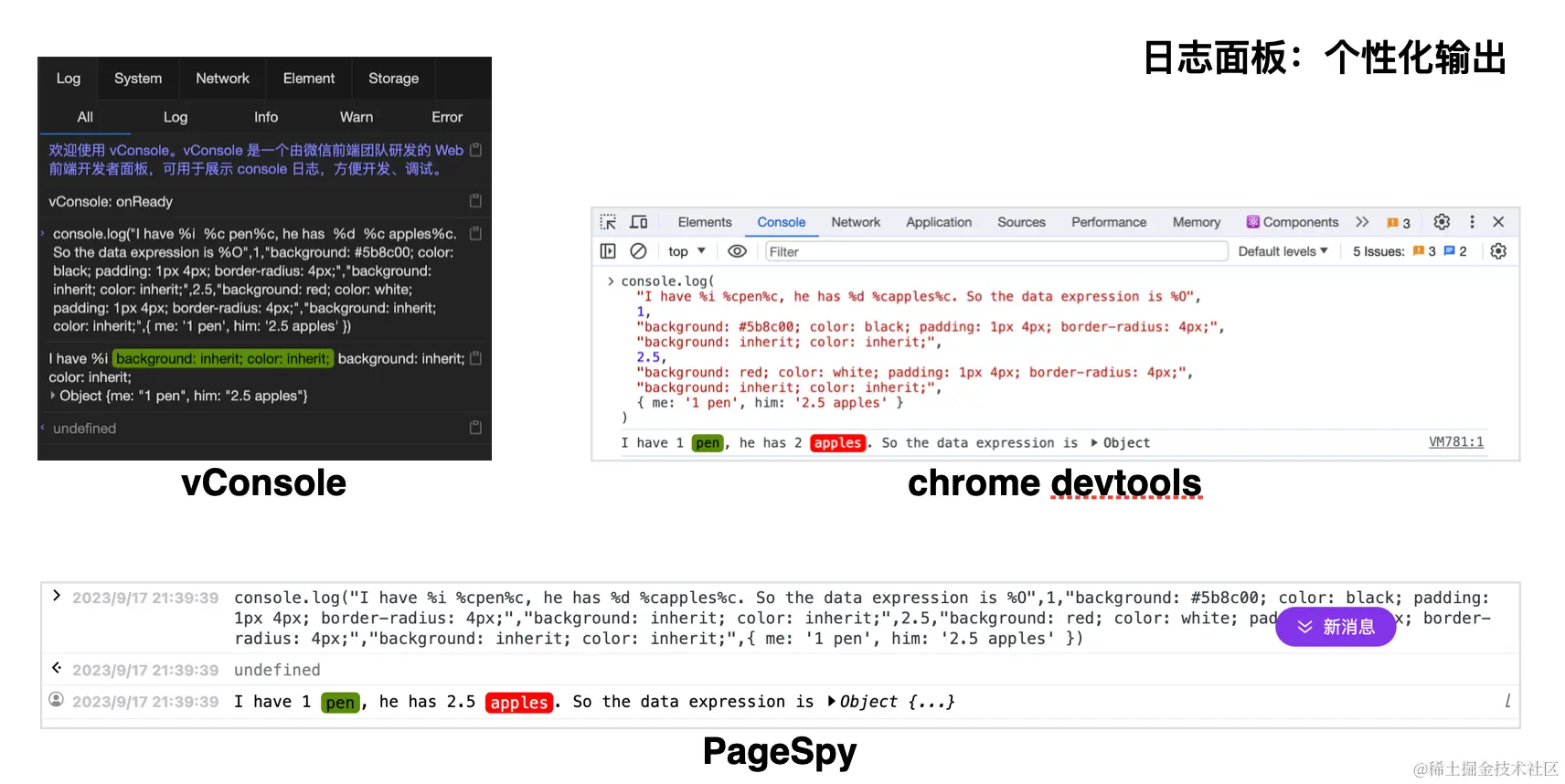Image resolution: width=1565 pixels, height=784 pixels.
Task: Toggle device toolbar icon in DevTools
Action: coord(639,222)
